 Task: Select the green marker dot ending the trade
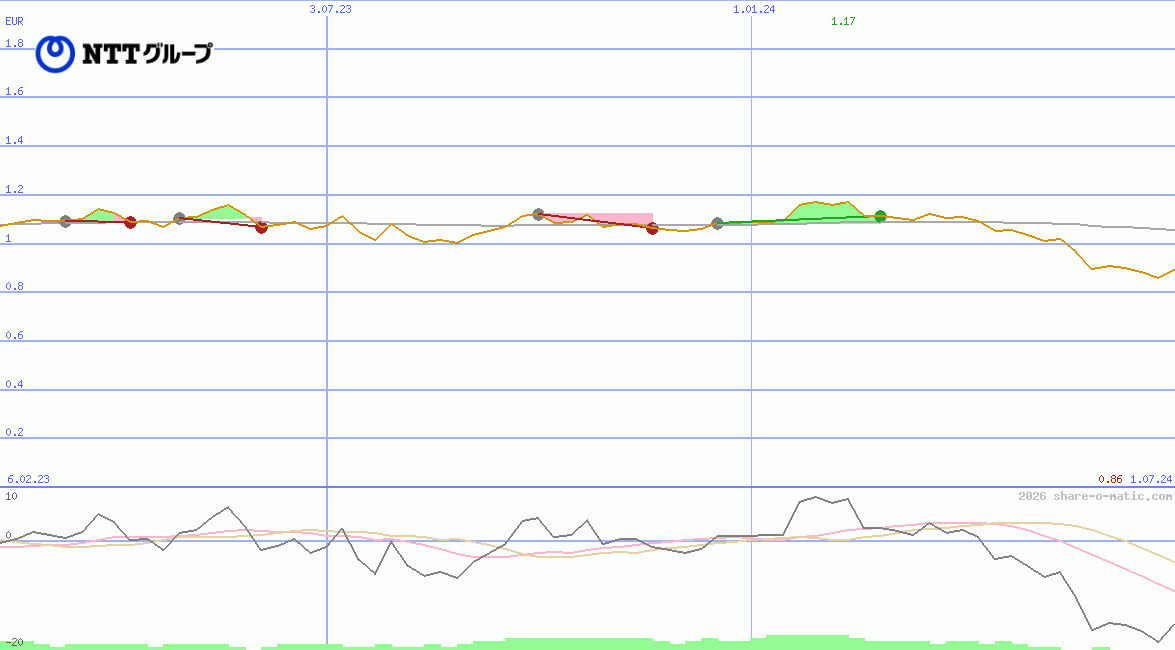pyautogui.click(x=880, y=216)
